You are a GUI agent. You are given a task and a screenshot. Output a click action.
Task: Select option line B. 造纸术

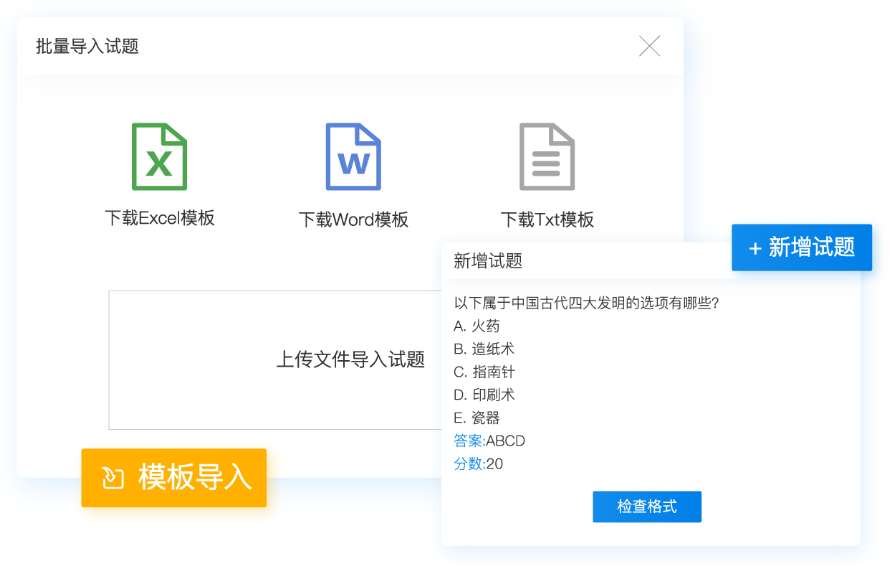tap(483, 349)
